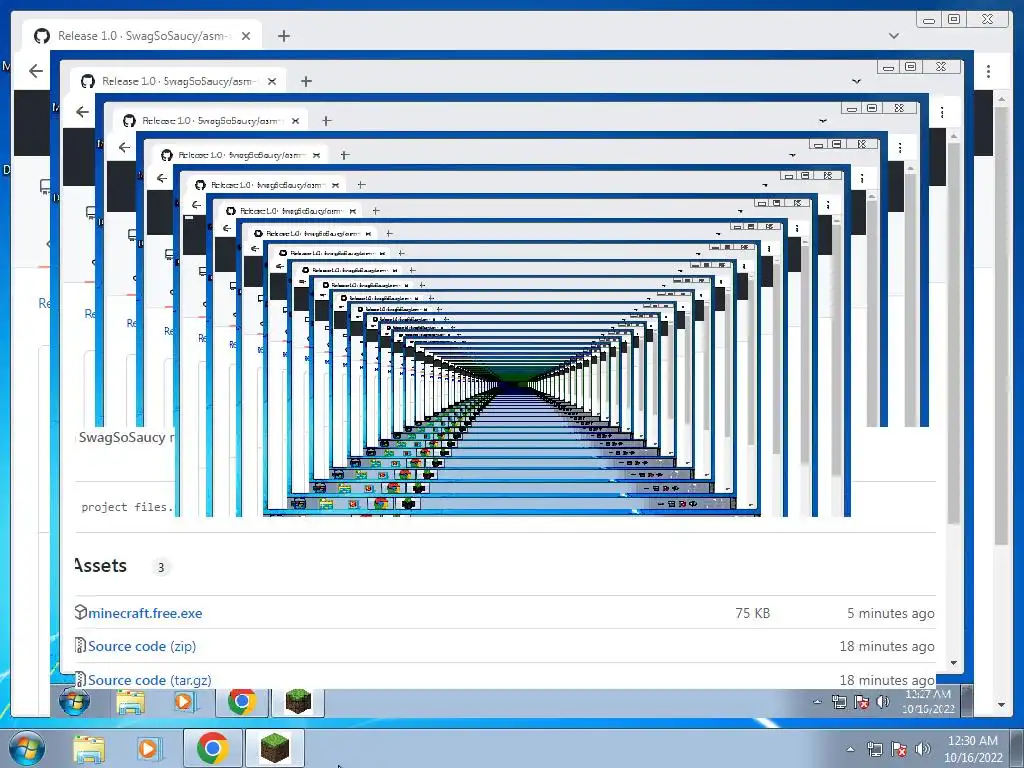Open Action Center flag in bottom system tray
The width and height of the screenshot is (1024, 768).
click(x=899, y=749)
